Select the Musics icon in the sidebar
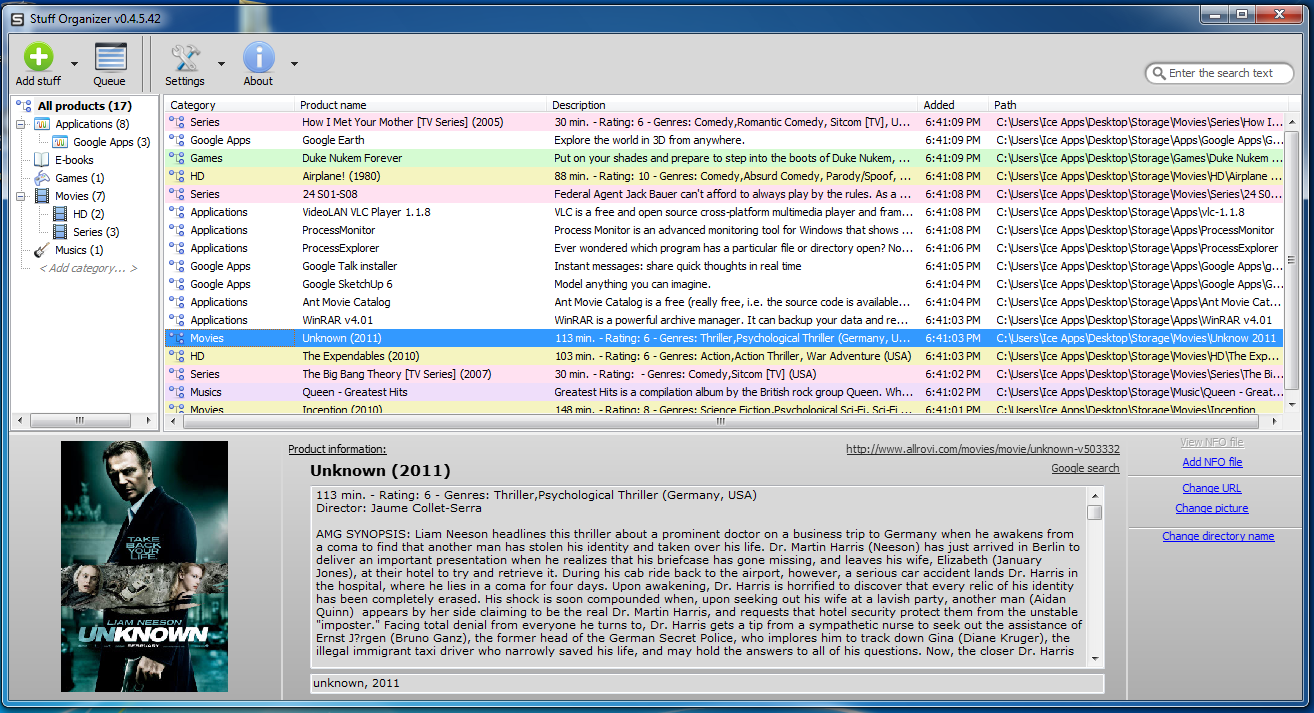The width and height of the screenshot is (1314, 713). coord(43,249)
